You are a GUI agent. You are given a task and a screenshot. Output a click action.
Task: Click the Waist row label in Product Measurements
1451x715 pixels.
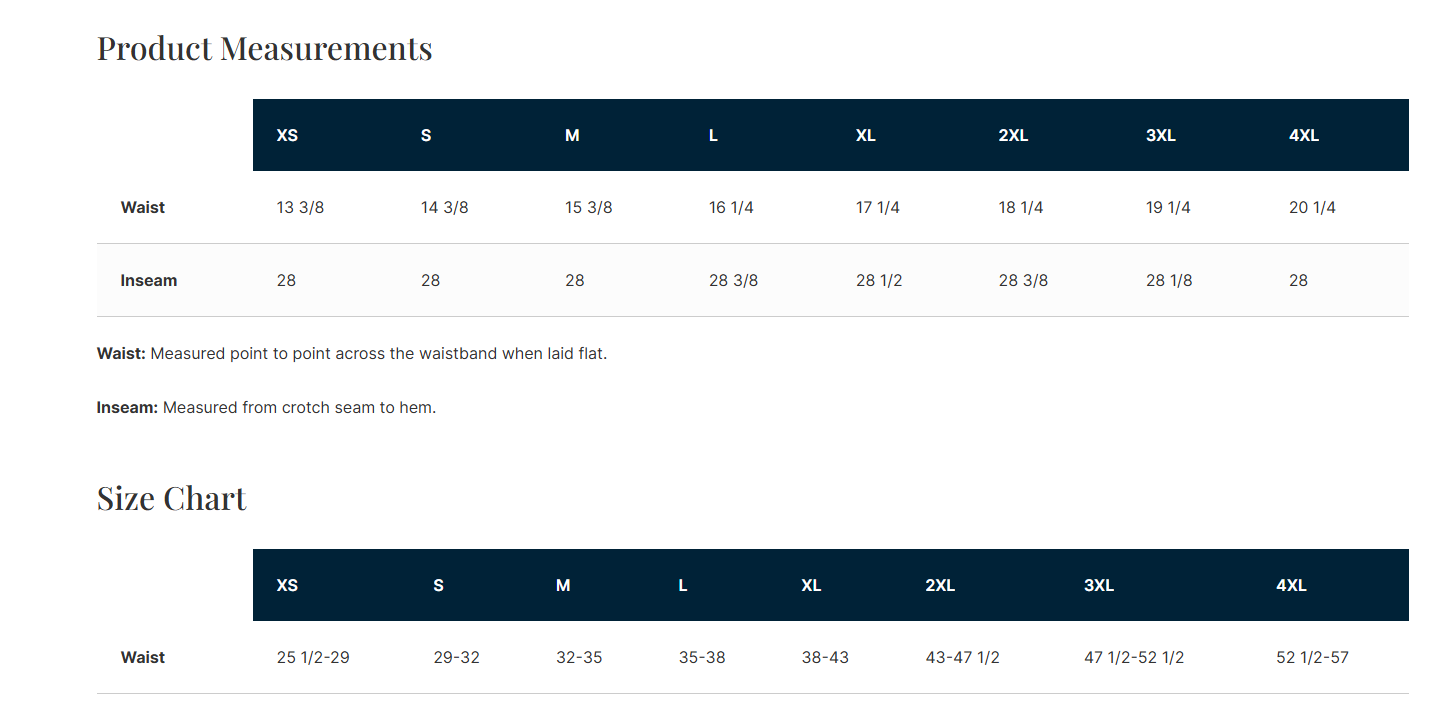point(143,208)
